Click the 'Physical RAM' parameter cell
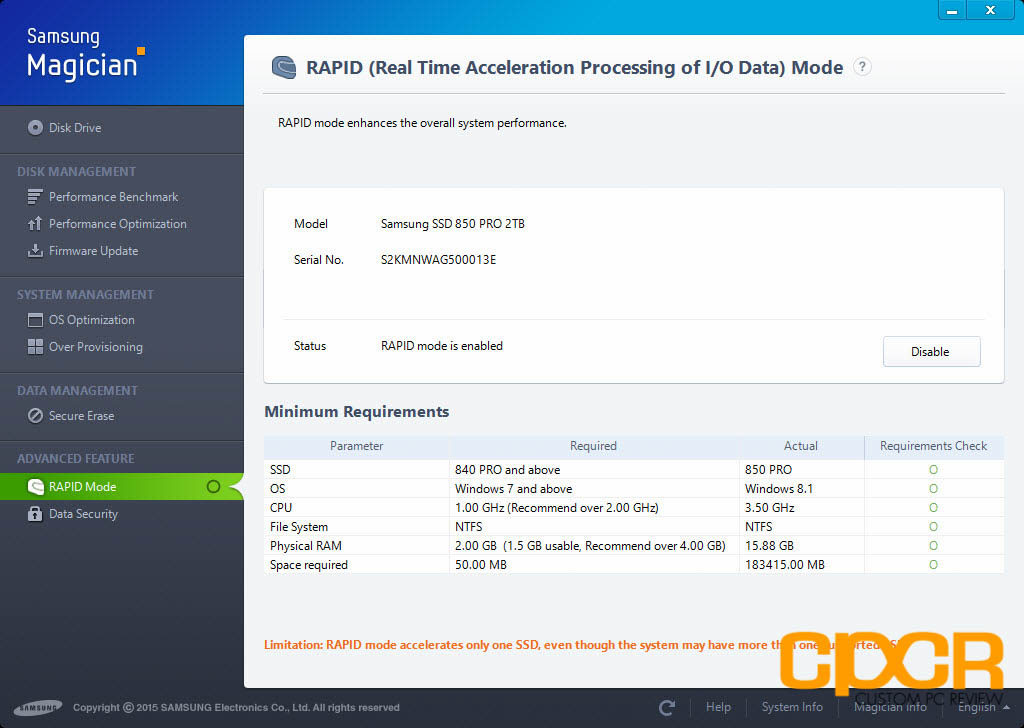This screenshot has height=728, width=1024. (x=306, y=546)
